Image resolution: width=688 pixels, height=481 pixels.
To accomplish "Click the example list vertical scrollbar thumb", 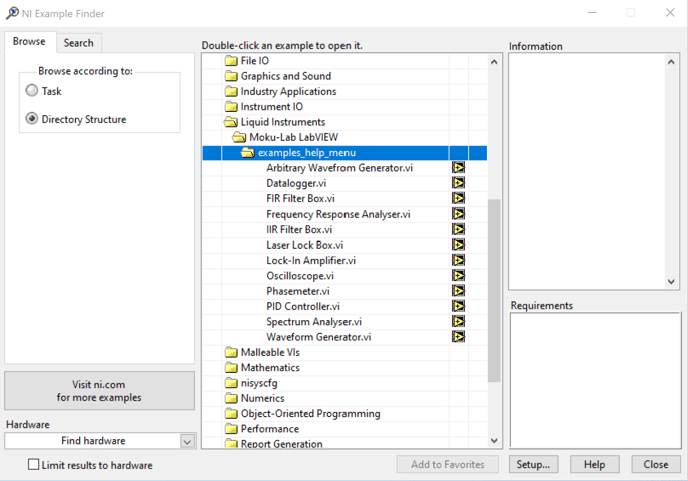I will 494,291.
